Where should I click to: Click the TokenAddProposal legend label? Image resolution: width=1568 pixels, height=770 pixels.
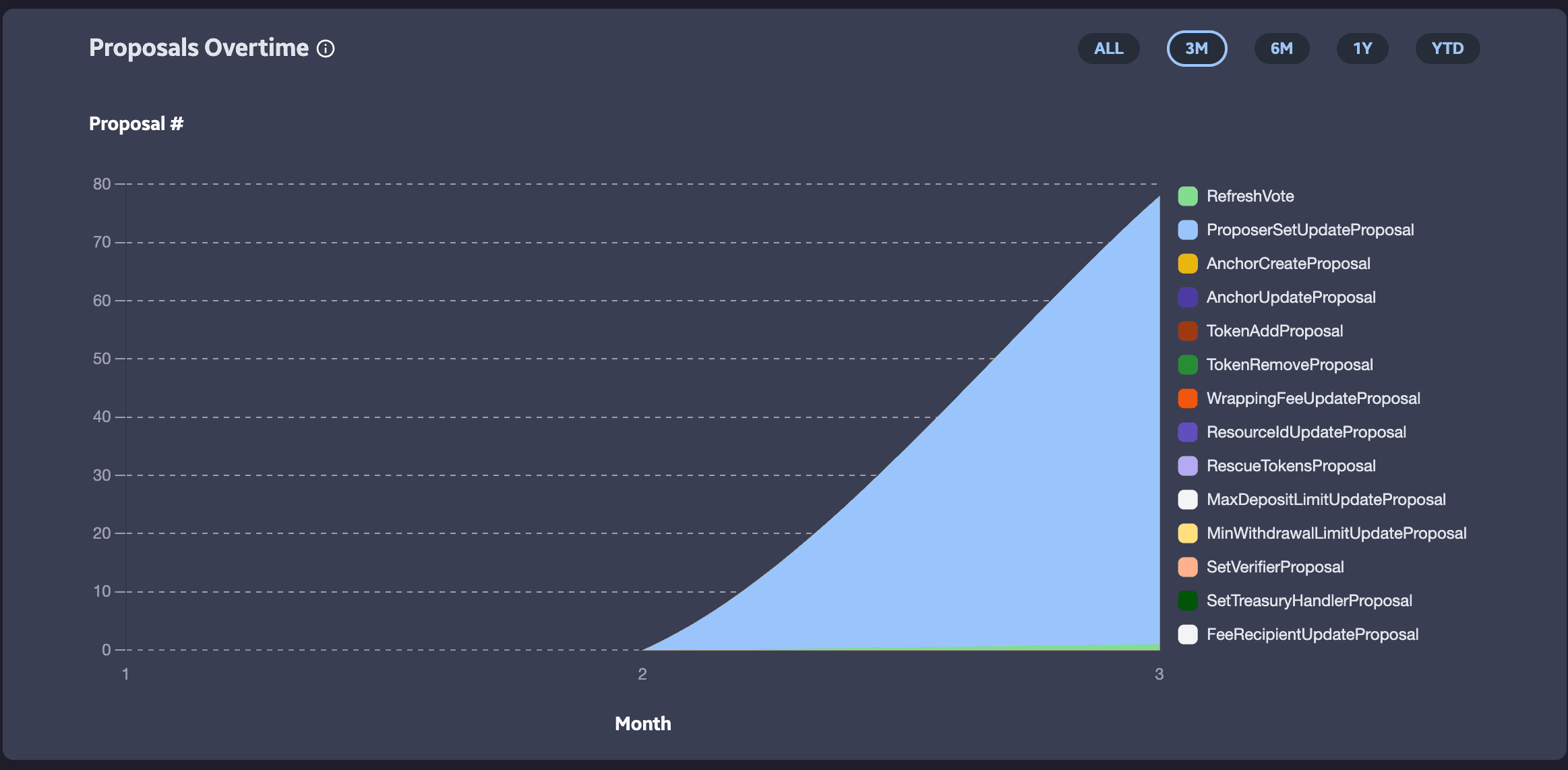pyautogui.click(x=1274, y=331)
